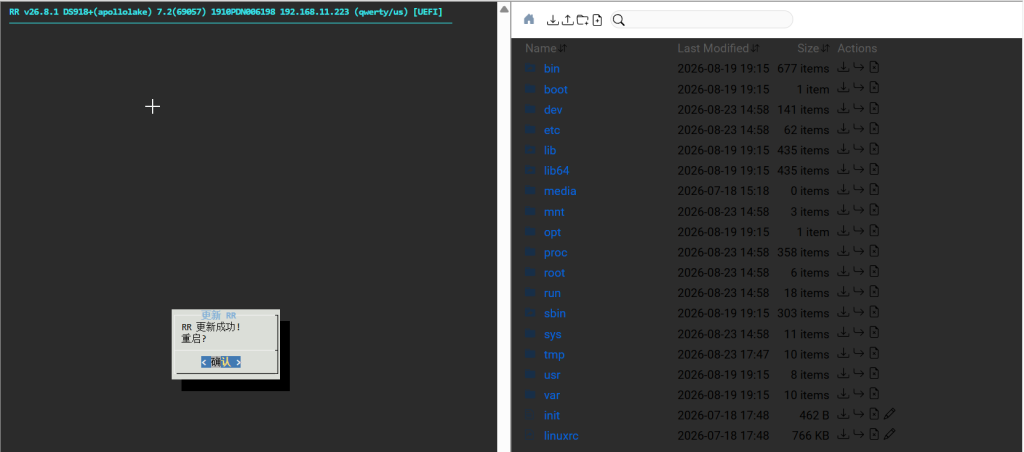Image resolution: width=1024 pixels, height=452 pixels.
Task: Delete the opt folder
Action: click(x=874, y=231)
